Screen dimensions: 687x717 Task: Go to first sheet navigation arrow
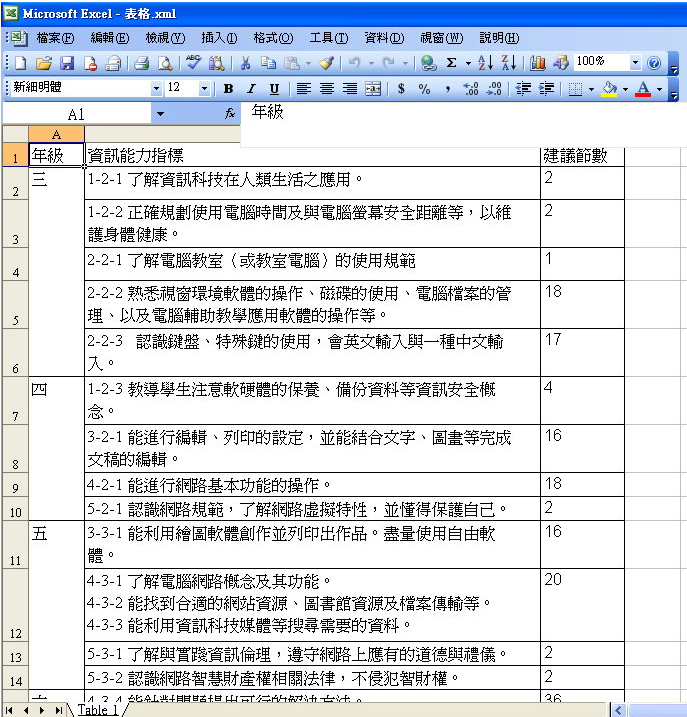pyautogui.click(x=9, y=710)
